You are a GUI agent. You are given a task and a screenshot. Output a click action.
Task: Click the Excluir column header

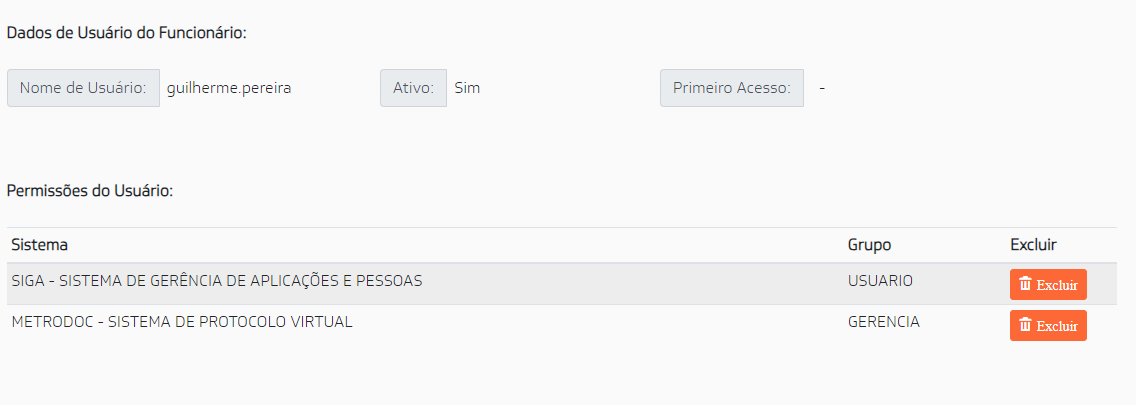1033,245
